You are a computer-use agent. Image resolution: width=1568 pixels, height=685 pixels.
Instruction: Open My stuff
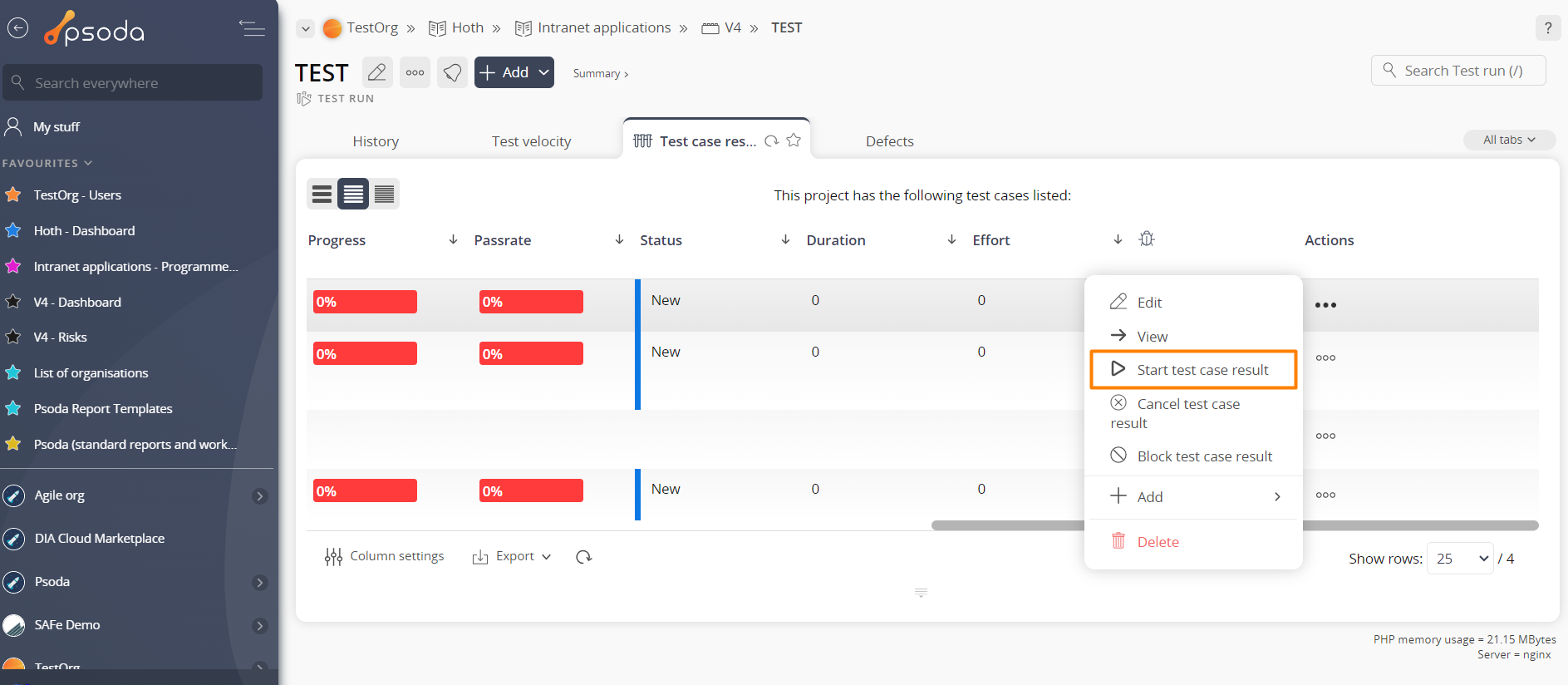click(57, 126)
